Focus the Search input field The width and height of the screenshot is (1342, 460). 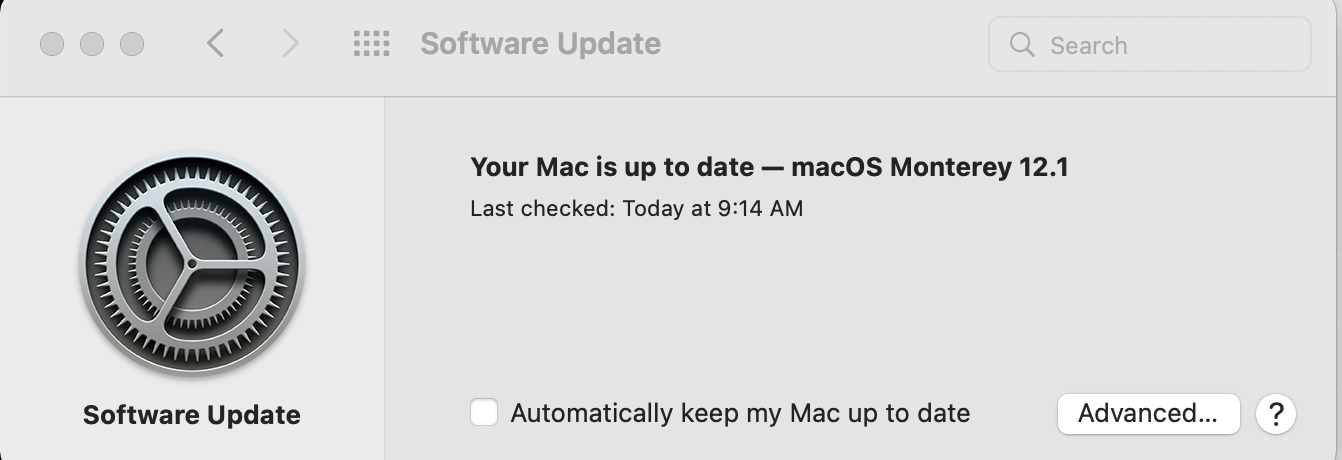coord(1149,45)
